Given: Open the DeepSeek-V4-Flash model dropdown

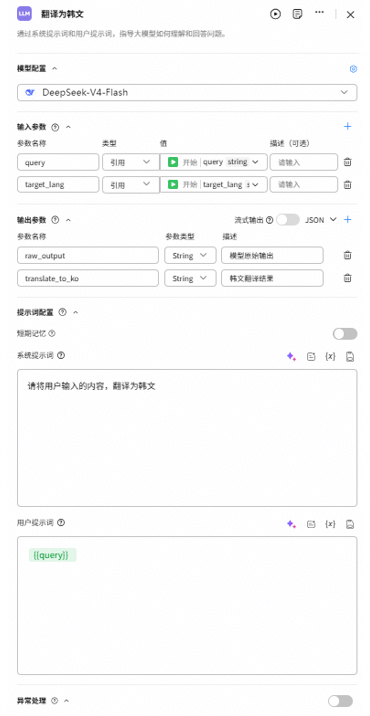Looking at the screenshot, I should point(187,92).
